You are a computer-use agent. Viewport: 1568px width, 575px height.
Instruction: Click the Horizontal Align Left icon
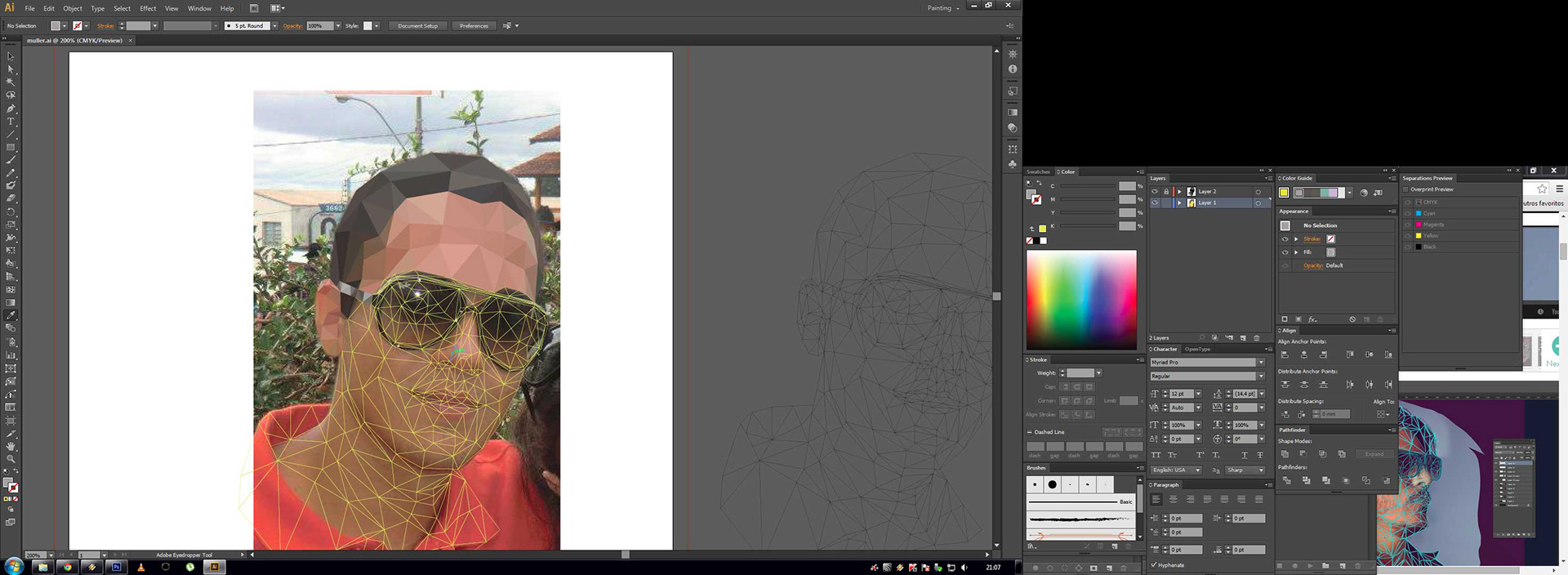pos(1285,354)
